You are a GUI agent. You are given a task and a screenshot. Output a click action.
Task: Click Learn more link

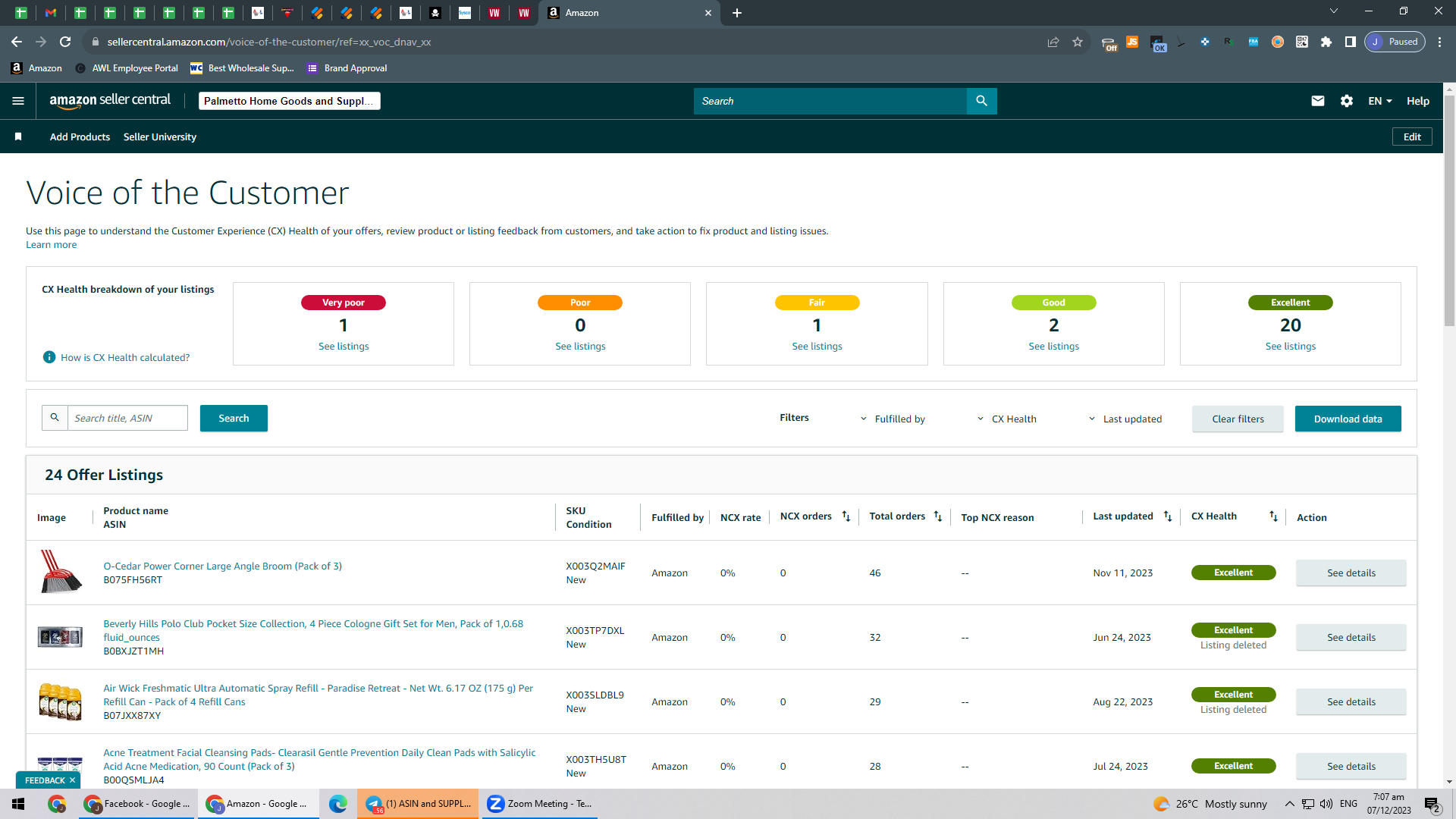tap(51, 244)
